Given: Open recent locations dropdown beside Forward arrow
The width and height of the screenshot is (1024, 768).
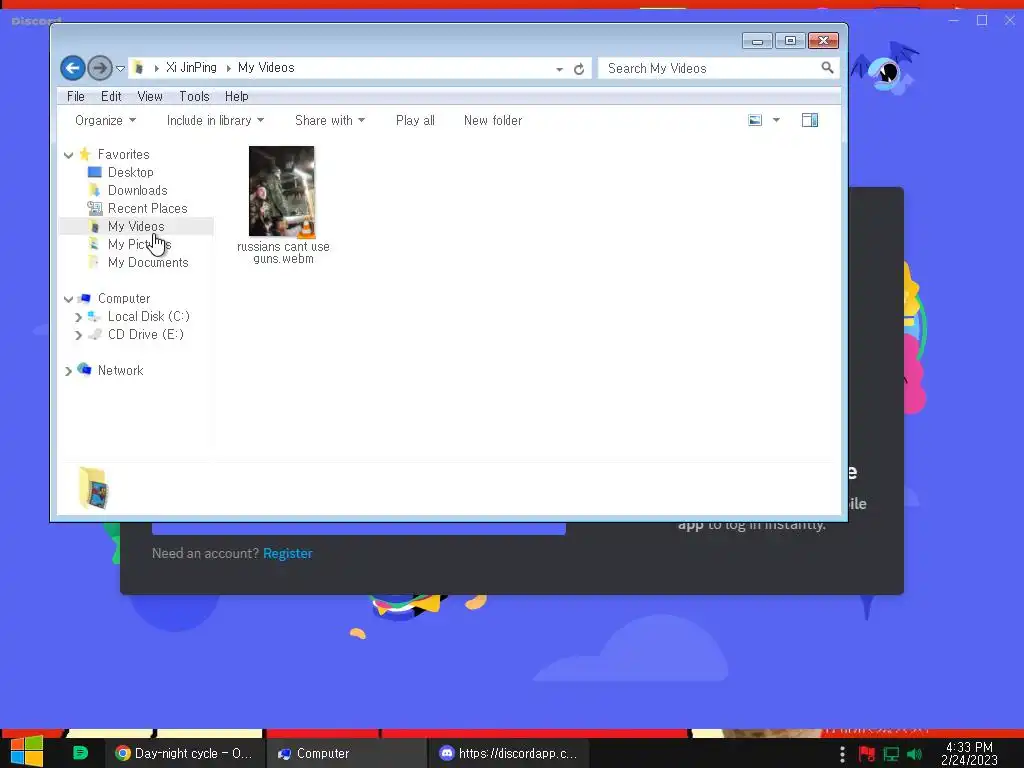Looking at the screenshot, I should (120, 69).
